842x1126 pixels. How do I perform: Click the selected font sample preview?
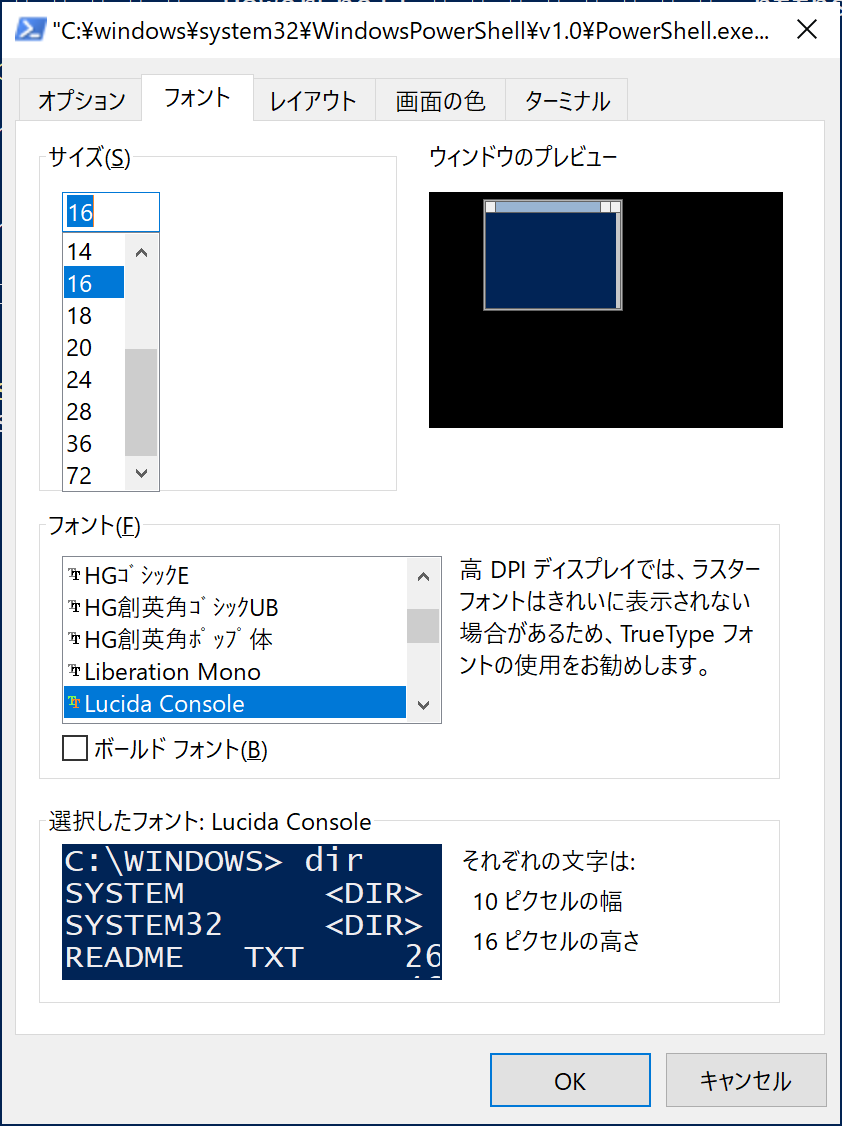pyautogui.click(x=252, y=911)
